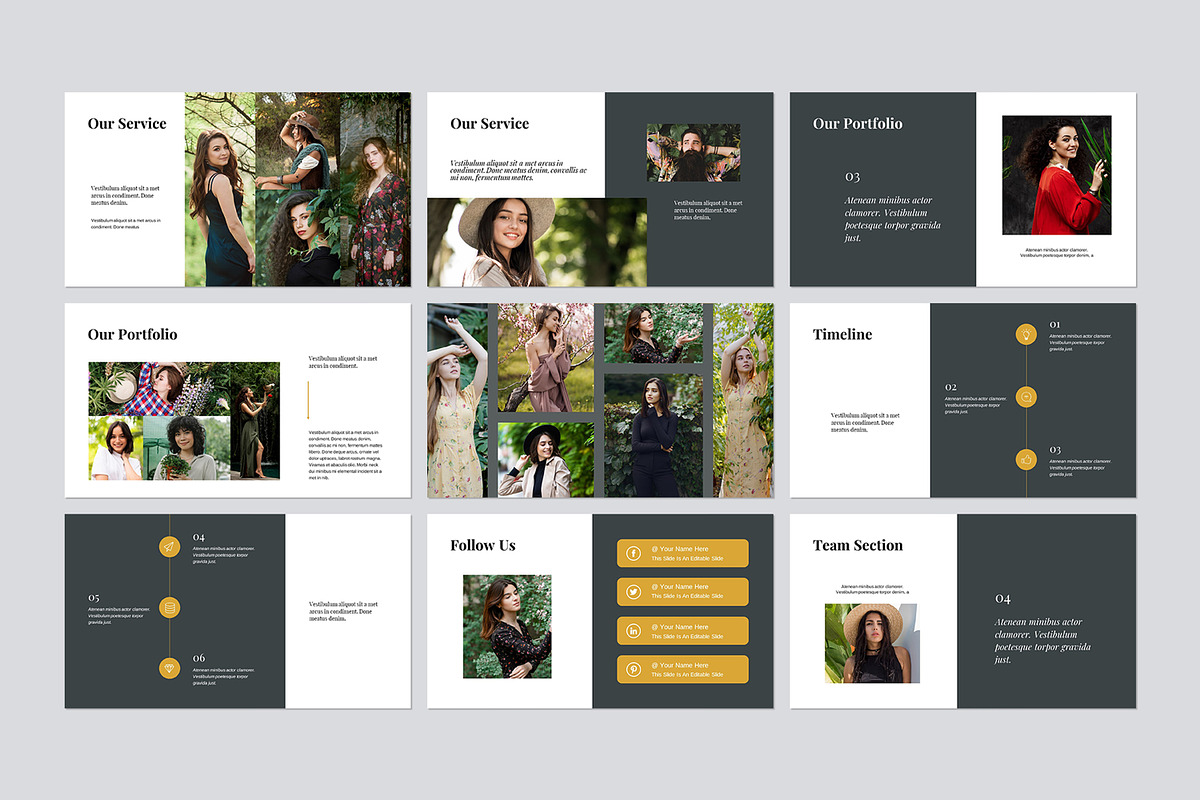Click the paper plane icon at timeline step 04
Screen dimensions: 1200x800
click(168, 546)
